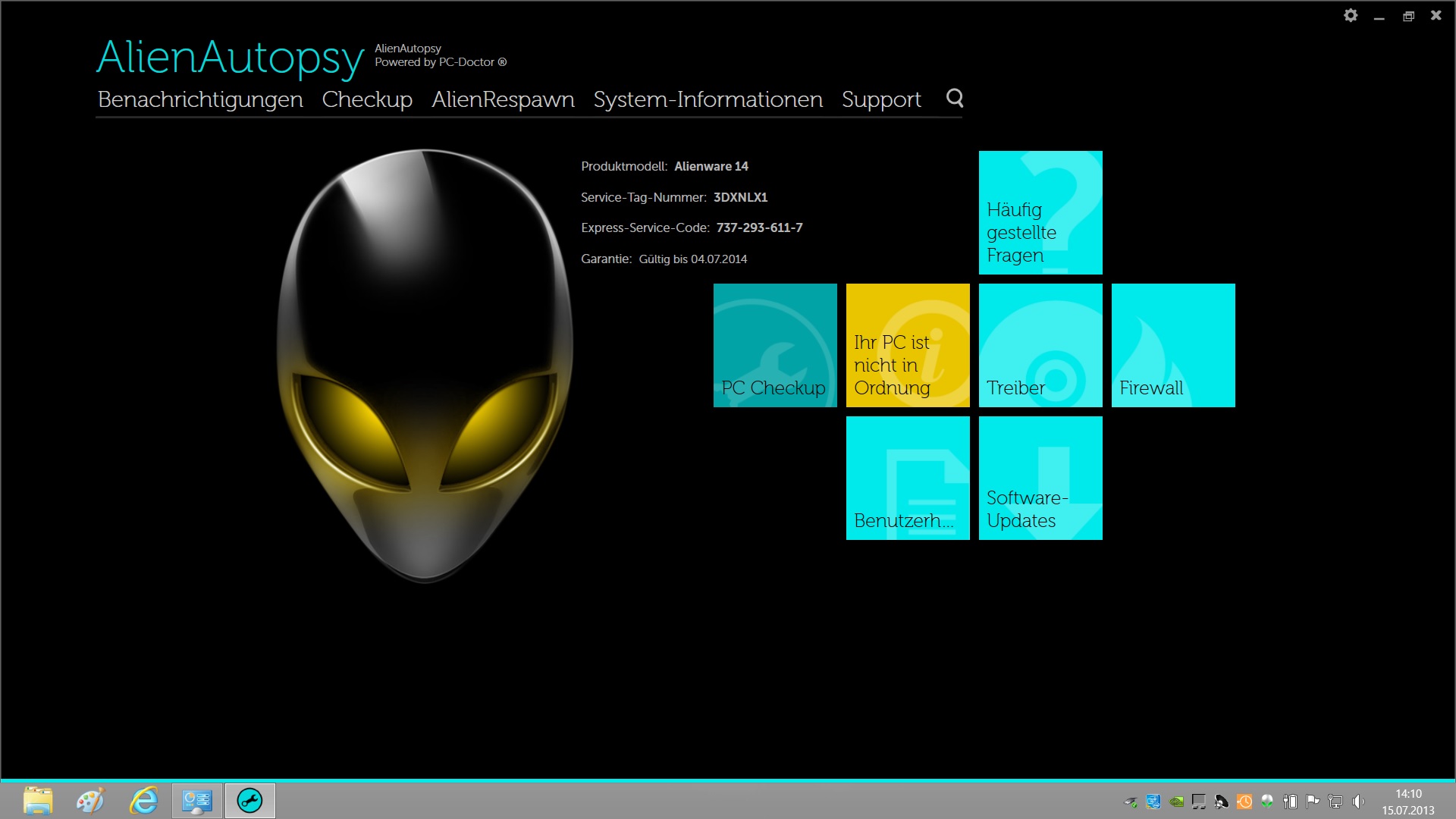
Task: Open the Support menu
Action: [x=881, y=99]
